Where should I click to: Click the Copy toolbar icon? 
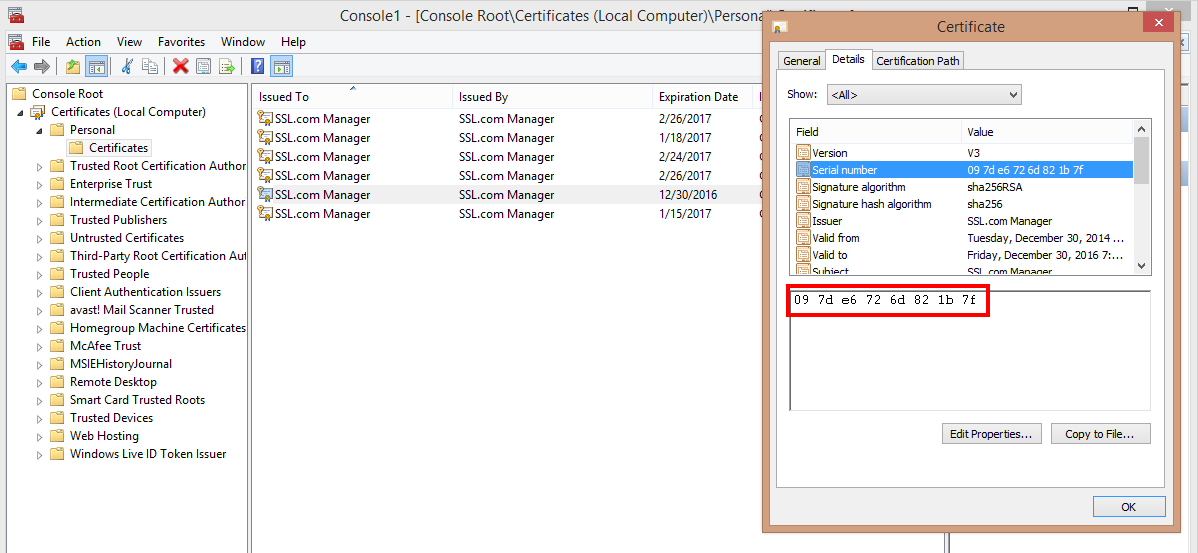click(151, 66)
